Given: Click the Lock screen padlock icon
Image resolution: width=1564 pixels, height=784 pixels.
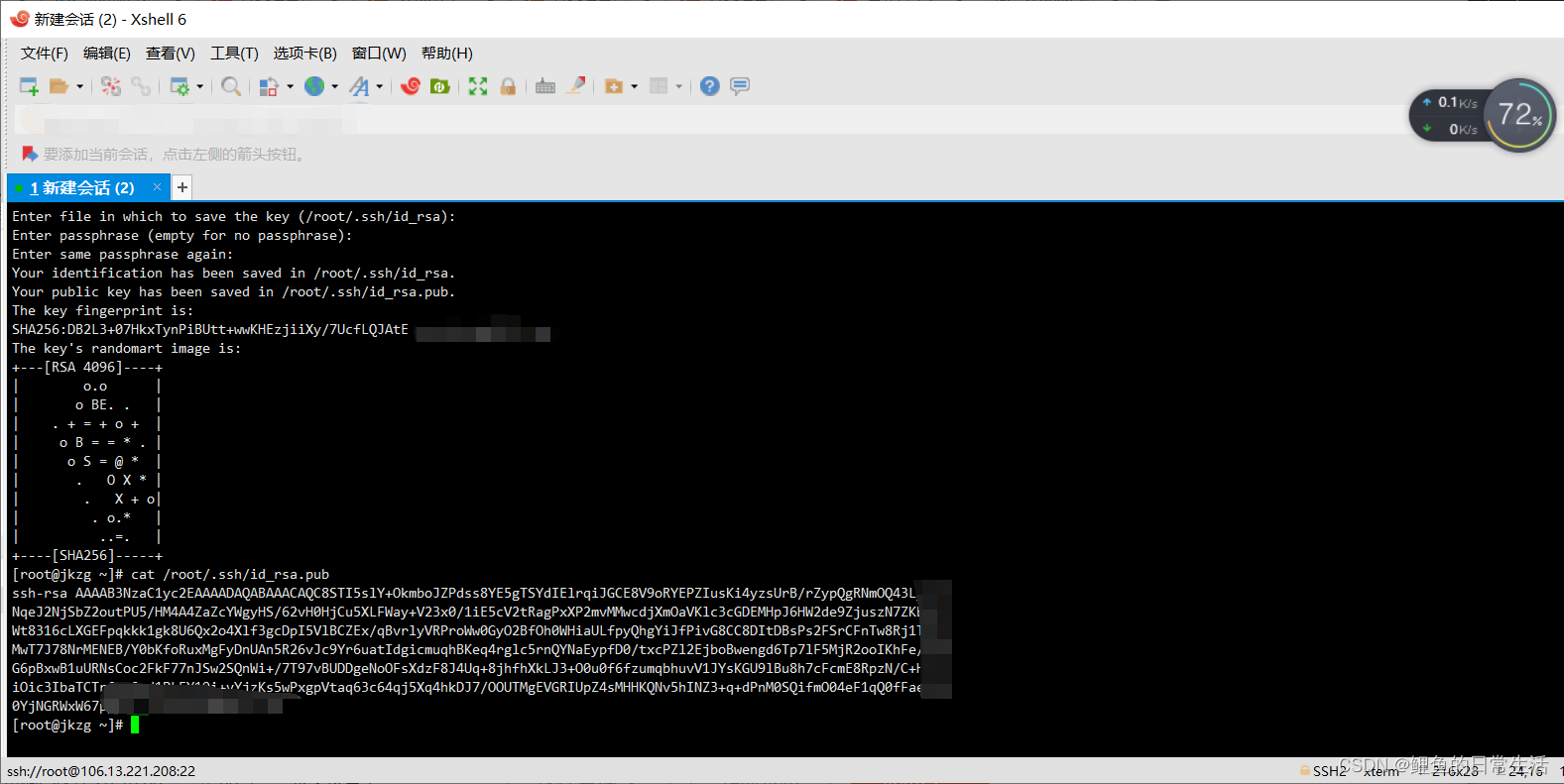Looking at the screenshot, I should (x=508, y=86).
